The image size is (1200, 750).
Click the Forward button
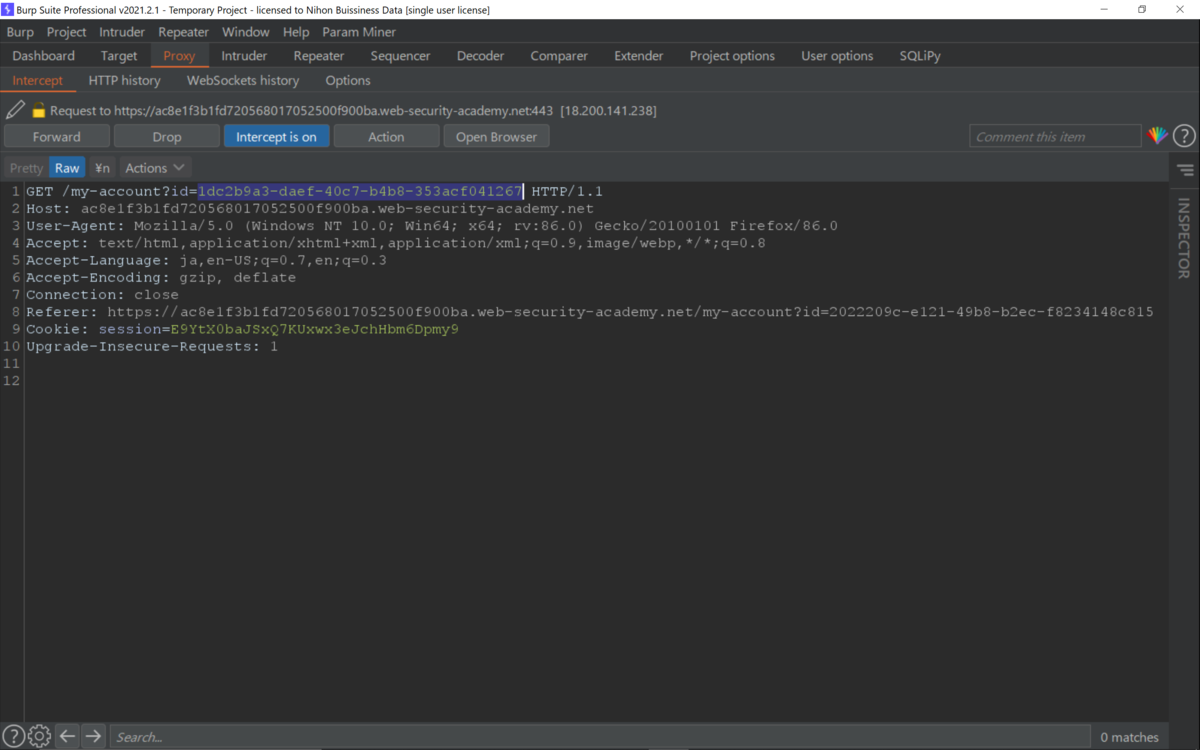coord(57,136)
